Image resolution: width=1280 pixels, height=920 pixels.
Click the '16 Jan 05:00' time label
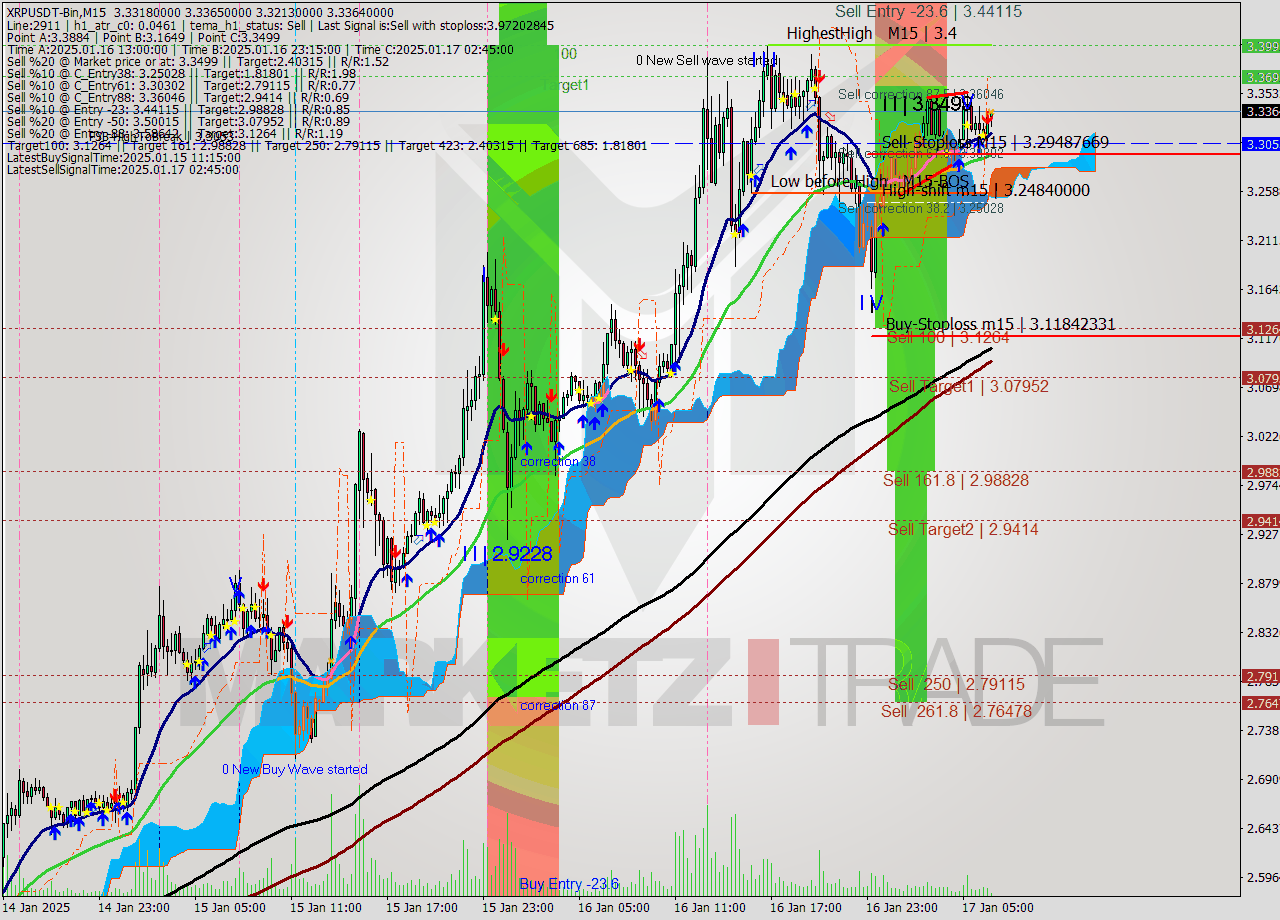pos(613,908)
